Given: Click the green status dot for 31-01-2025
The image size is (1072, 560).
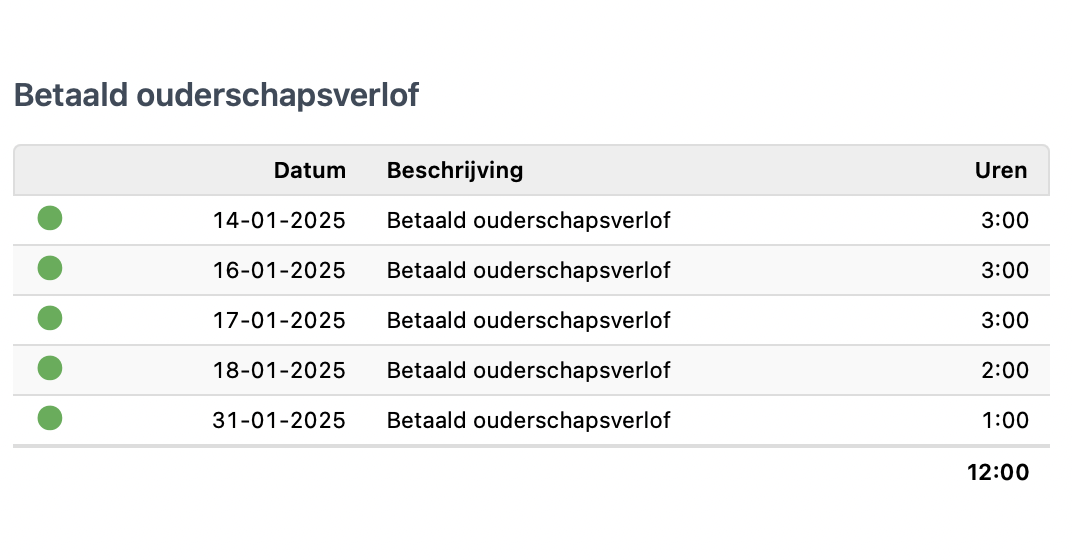Looking at the screenshot, I should pyautogui.click(x=50, y=418).
